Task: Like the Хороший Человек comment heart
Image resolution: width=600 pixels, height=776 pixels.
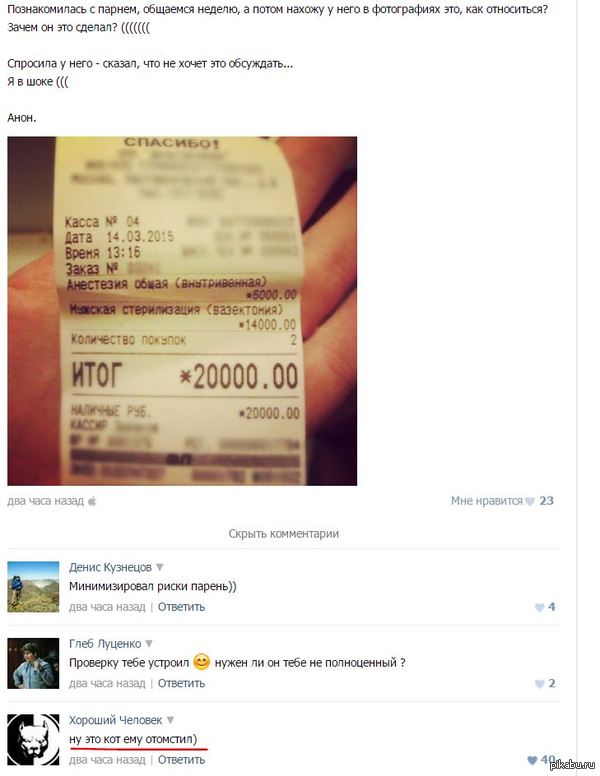Action: click(x=533, y=760)
